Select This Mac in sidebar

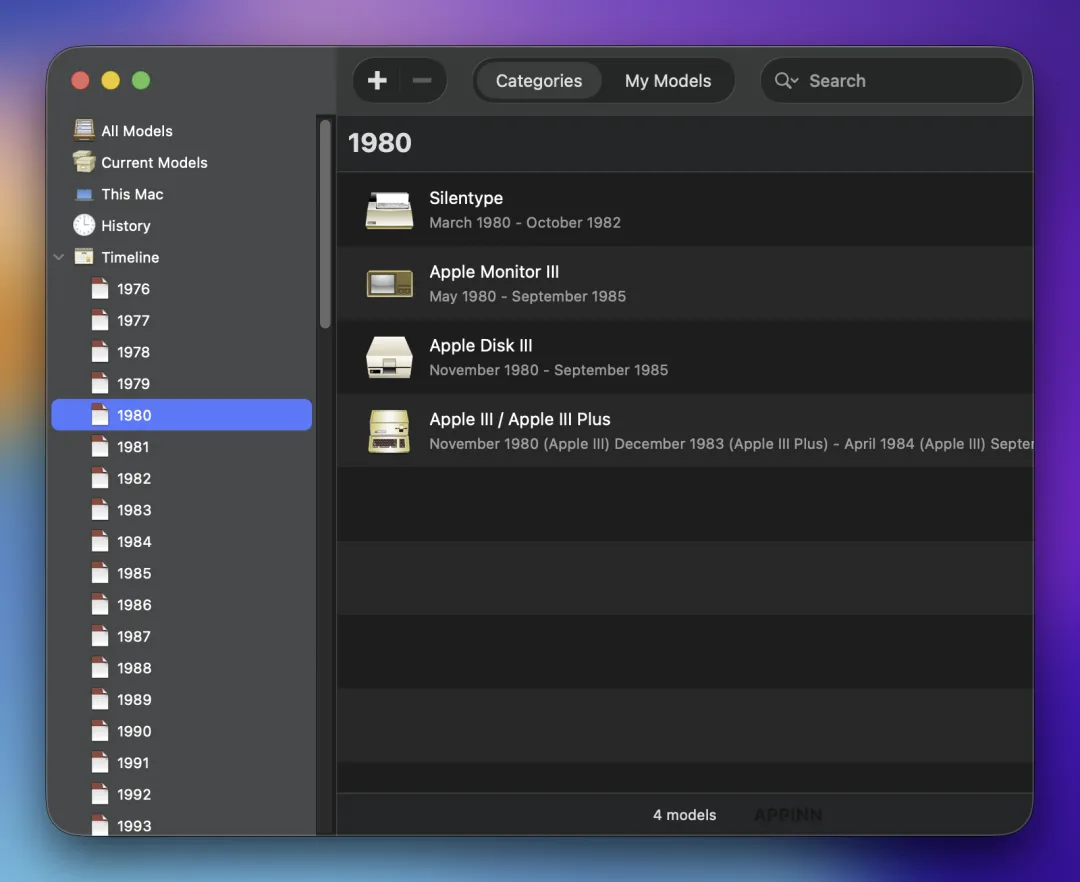pos(132,194)
